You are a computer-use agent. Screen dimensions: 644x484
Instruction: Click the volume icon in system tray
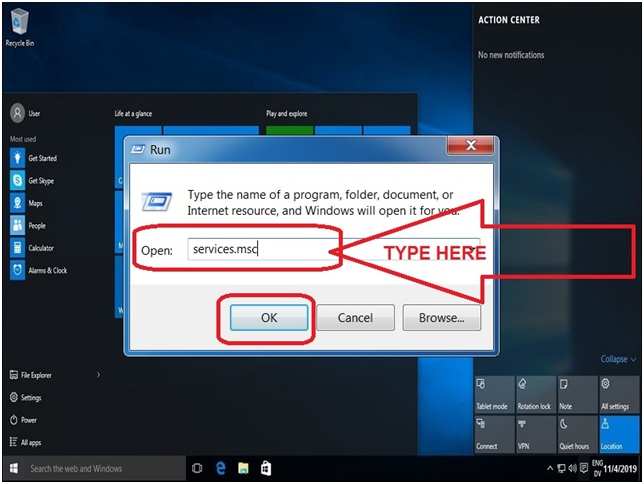572,468
